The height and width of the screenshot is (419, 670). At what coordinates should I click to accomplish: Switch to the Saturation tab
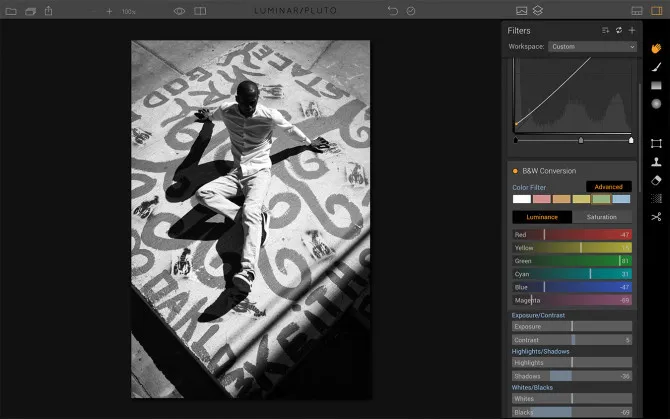coord(602,217)
